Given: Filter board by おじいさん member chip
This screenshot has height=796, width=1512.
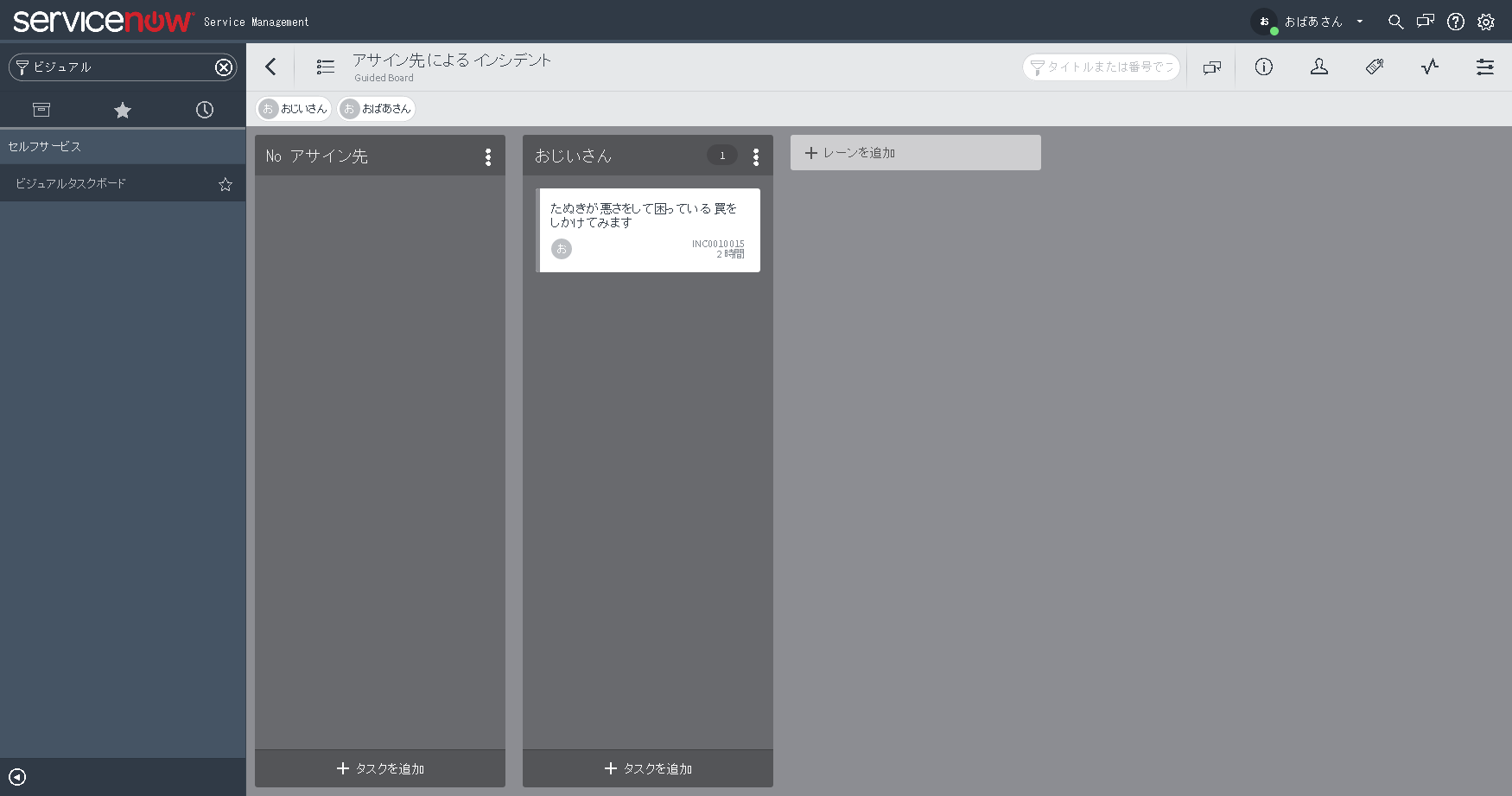Looking at the screenshot, I should click(294, 108).
